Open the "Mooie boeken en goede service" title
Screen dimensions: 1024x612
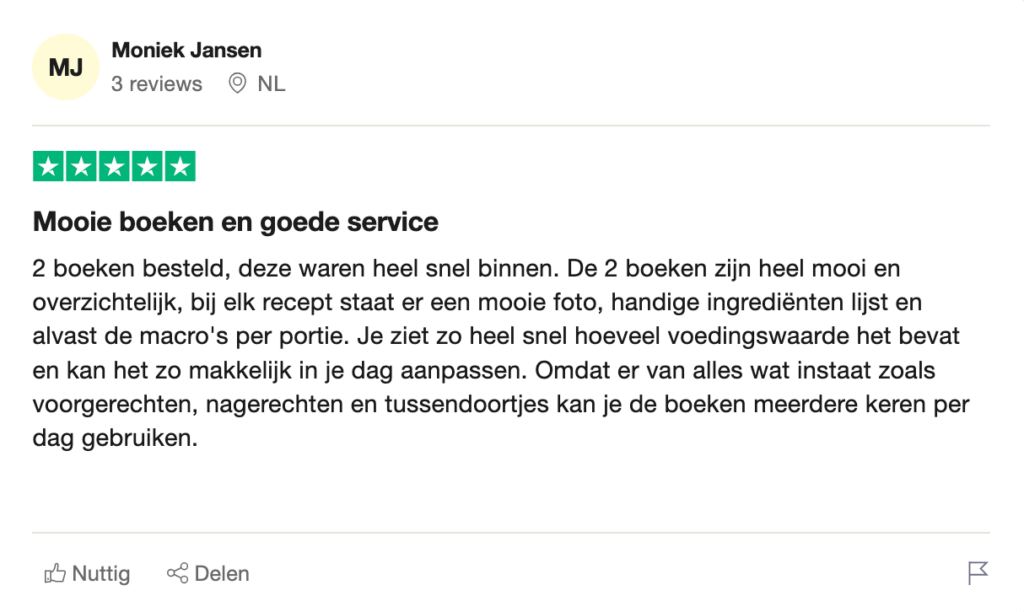[236, 221]
